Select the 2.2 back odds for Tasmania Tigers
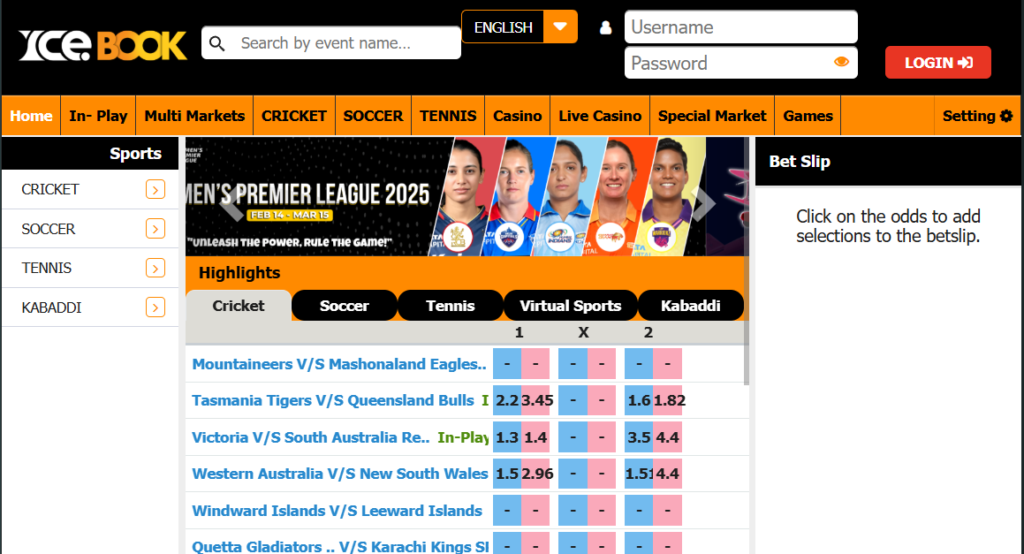 (x=507, y=401)
